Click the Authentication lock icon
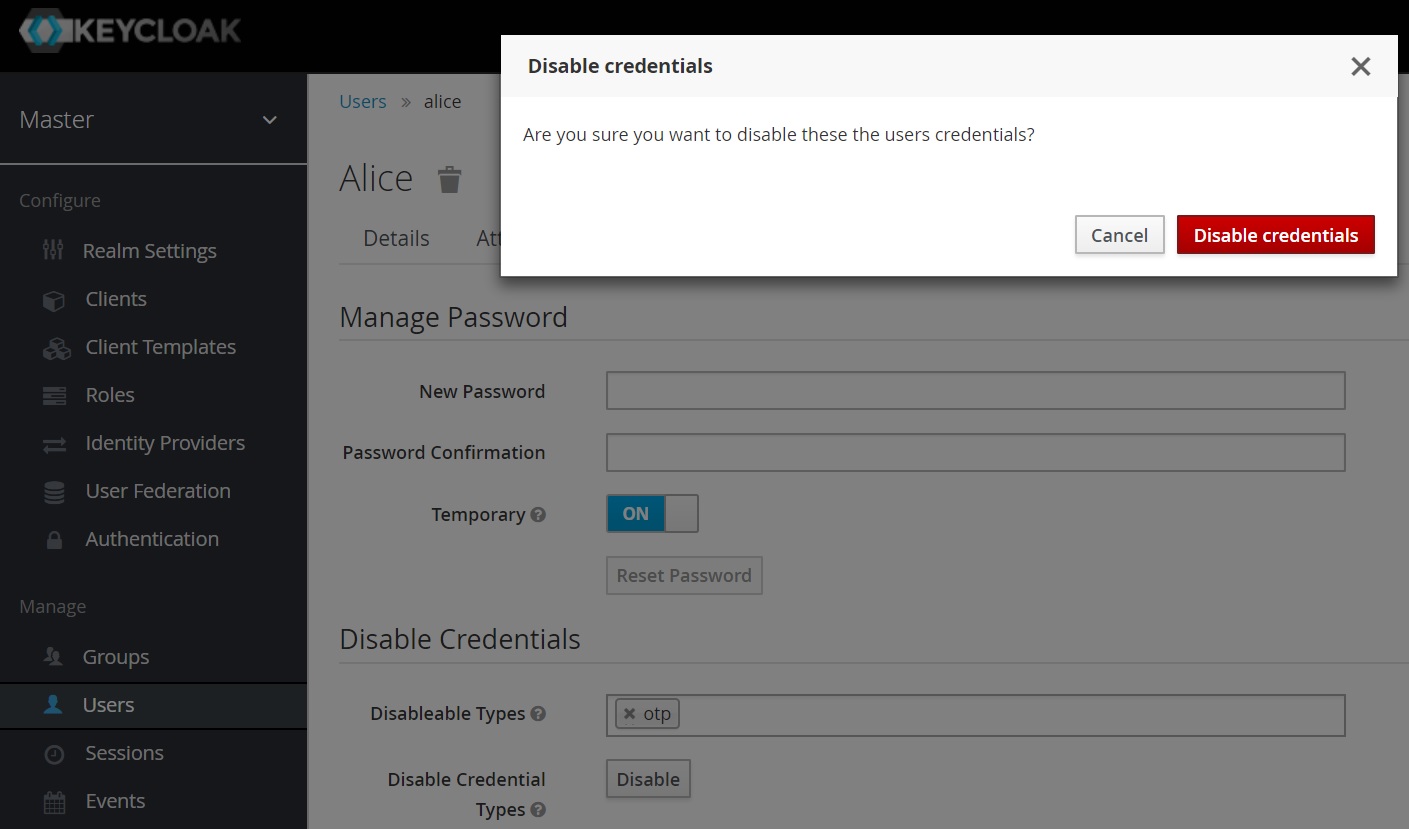The image size is (1409, 829). (x=54, y=540)
